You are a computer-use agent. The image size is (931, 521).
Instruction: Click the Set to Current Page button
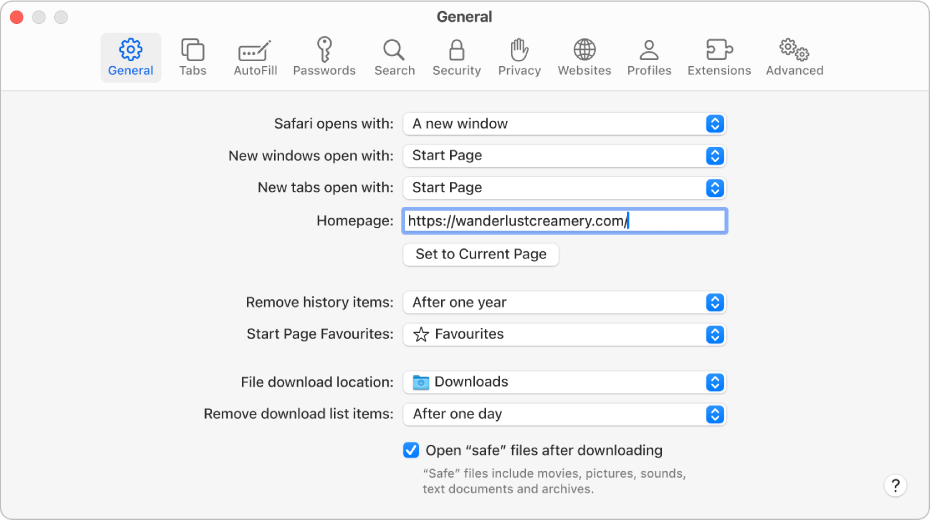481,254
